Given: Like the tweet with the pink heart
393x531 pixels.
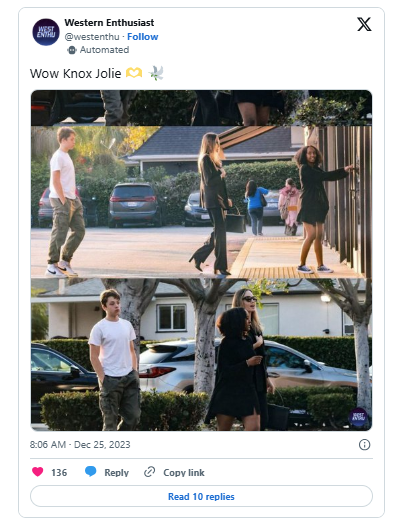Looking at the screenshot, I should click(38, 472).
